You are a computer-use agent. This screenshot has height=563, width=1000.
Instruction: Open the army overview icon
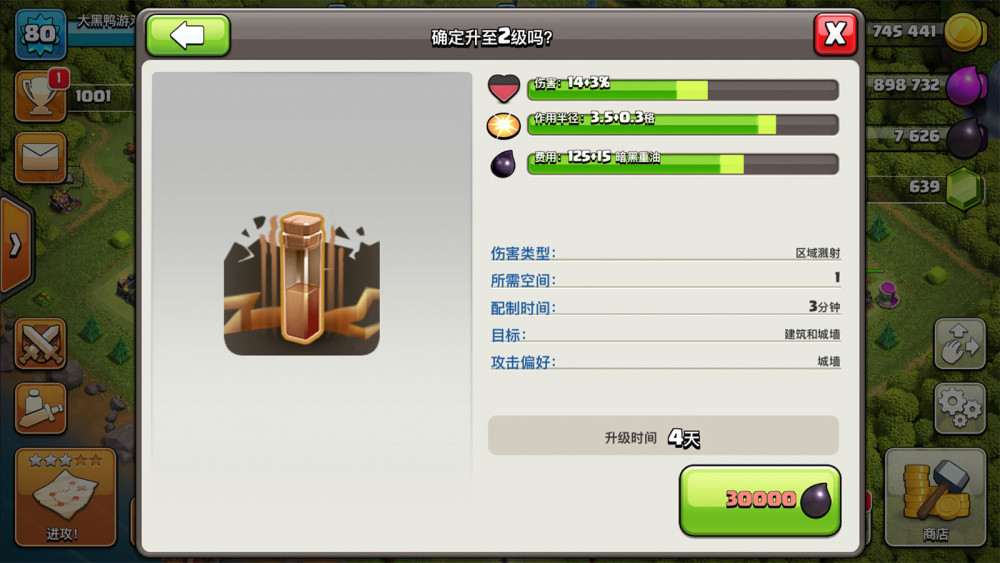coord(40,409)
